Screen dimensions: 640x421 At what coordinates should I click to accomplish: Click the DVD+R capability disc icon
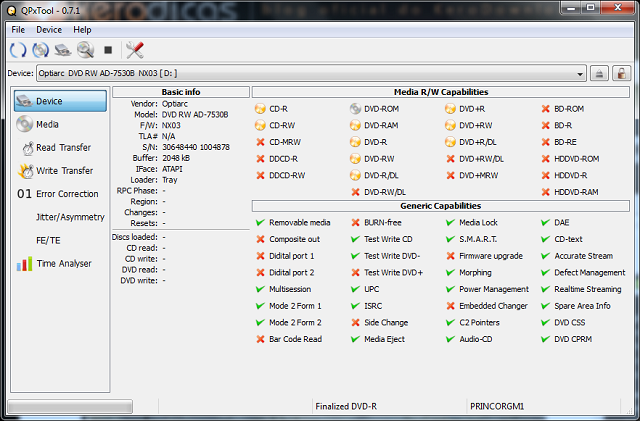(x=450, y=109)
